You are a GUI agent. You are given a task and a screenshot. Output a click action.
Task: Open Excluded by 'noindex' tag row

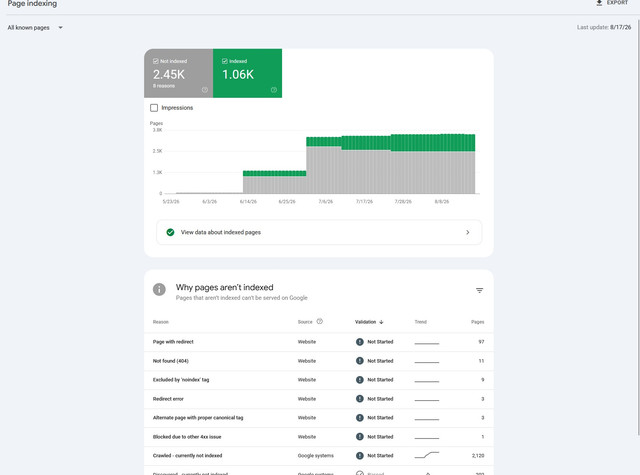[319, 380]
